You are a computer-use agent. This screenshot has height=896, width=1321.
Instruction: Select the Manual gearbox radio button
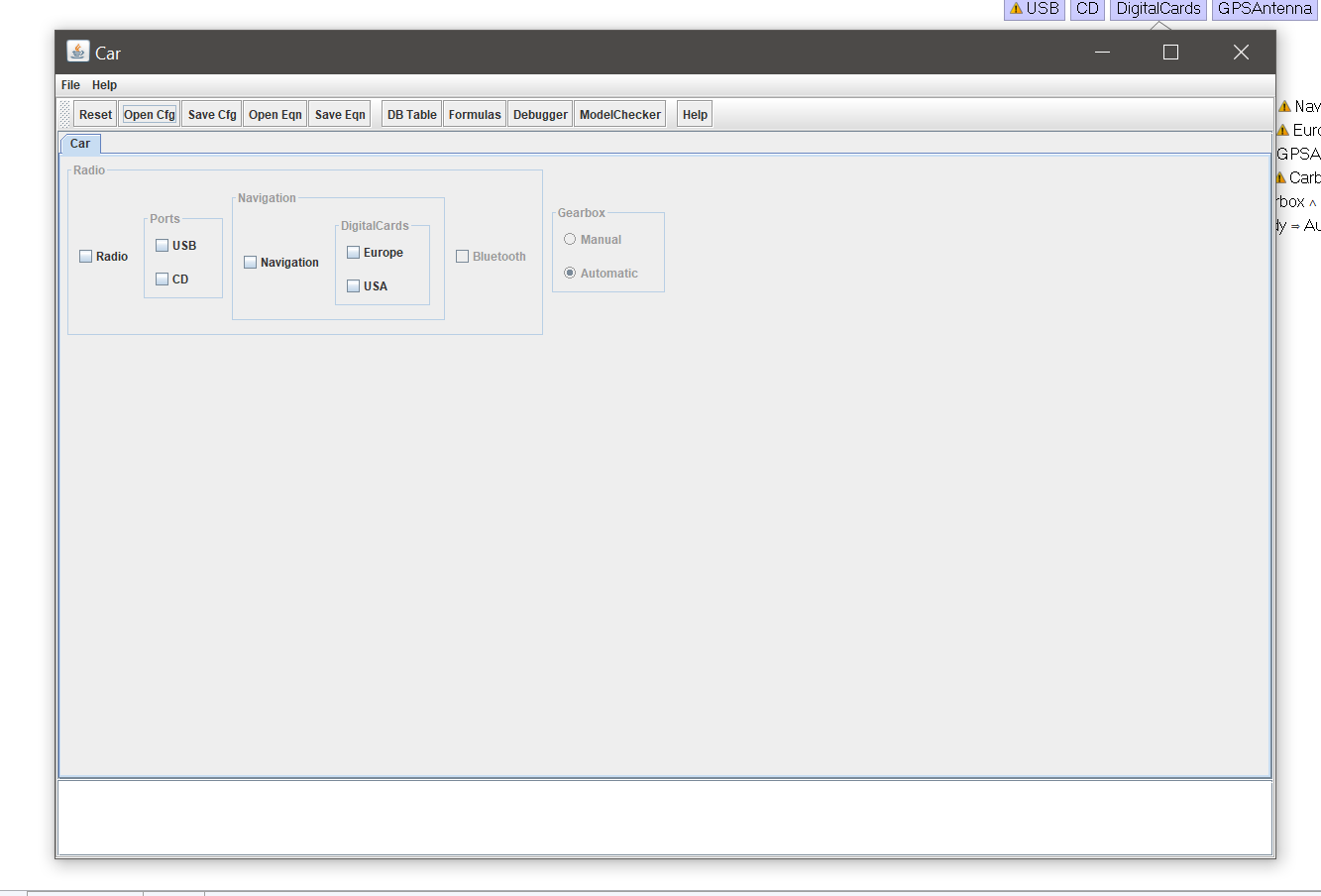[570, 239]
